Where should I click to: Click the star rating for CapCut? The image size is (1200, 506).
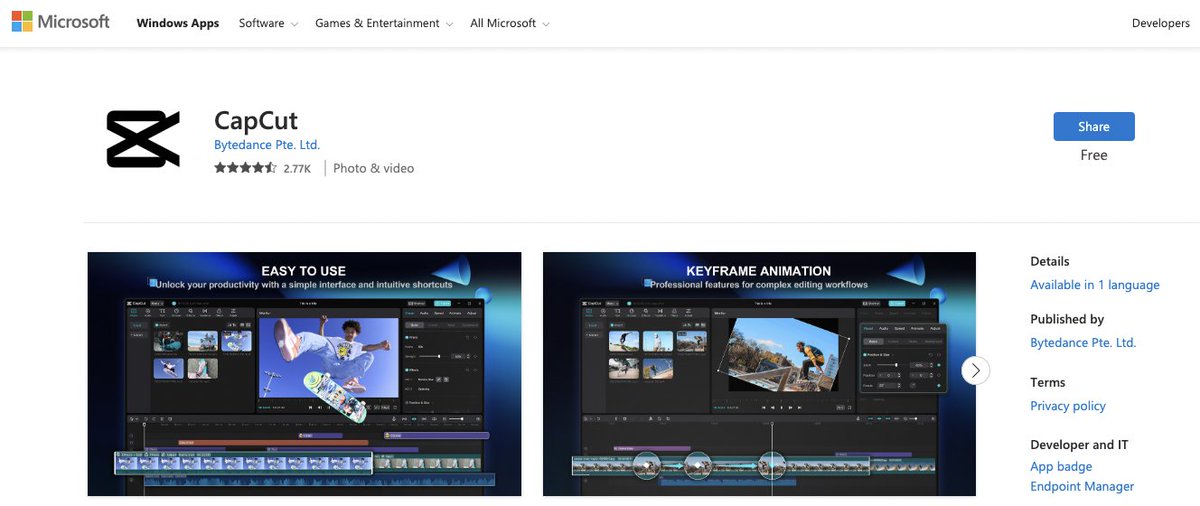click(x=245, y=168)
